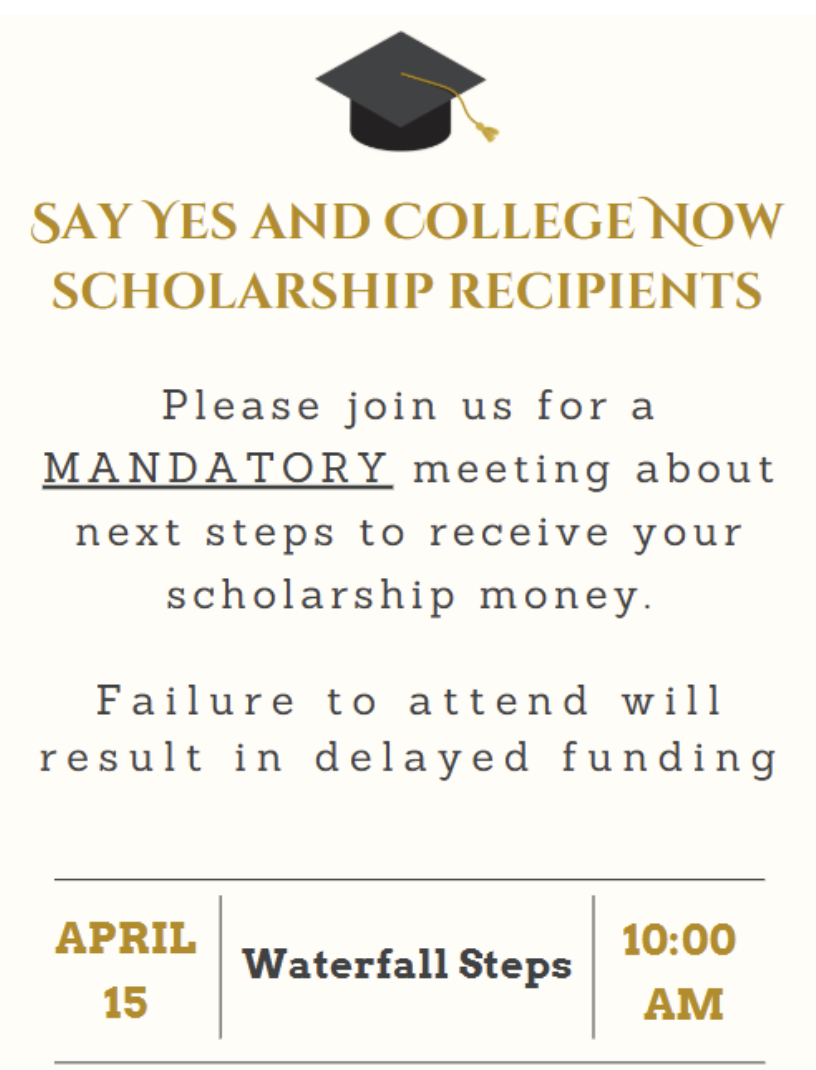Image resolution: width=816 pixels, height=1070 pixels.
Task: Click the 10:00 time label
Action: (x=679, y=940)
